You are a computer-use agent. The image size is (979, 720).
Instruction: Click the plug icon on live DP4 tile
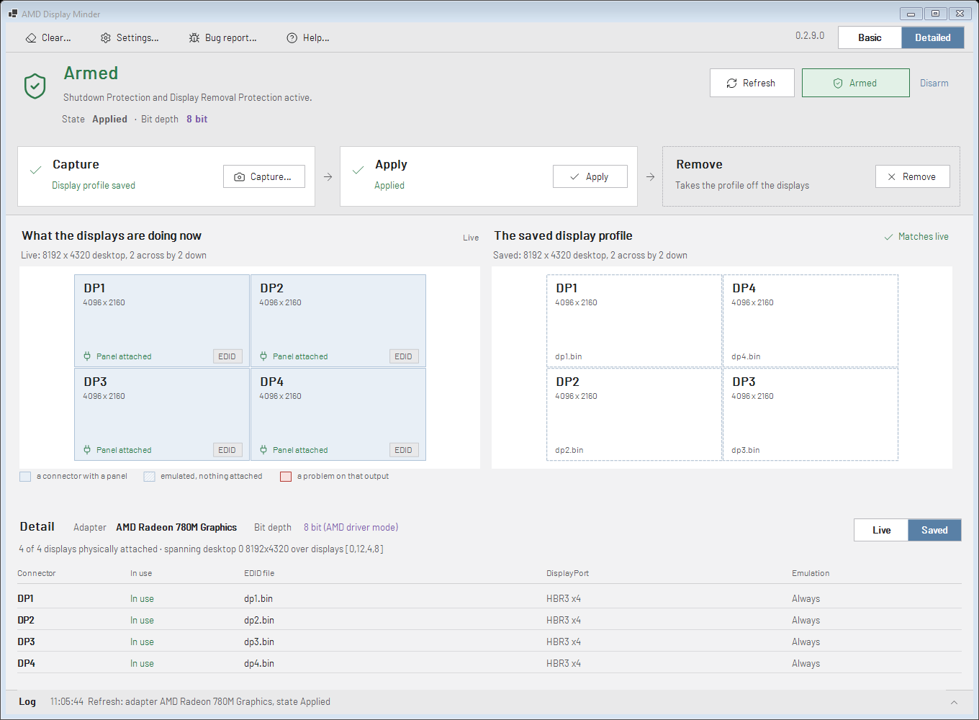point(263,450)
